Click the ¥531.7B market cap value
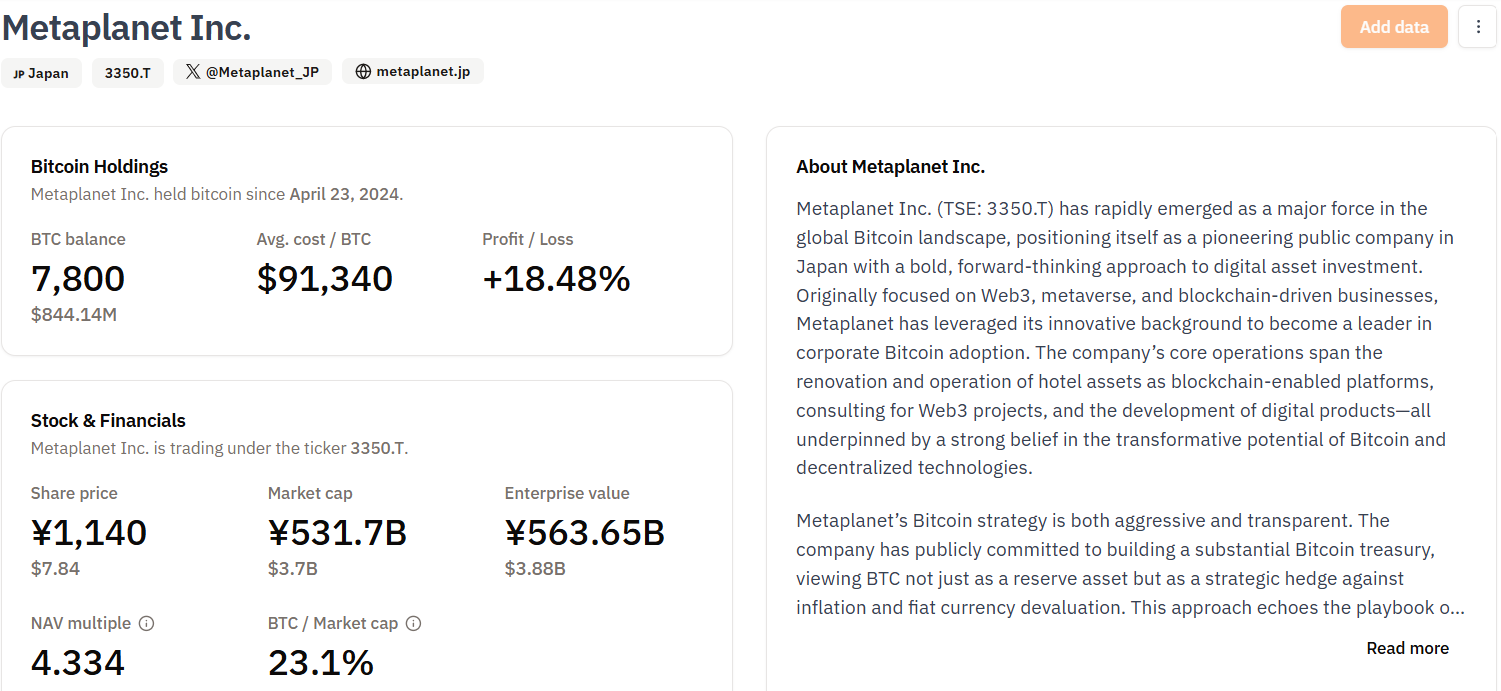Screen dimensions: 1501x691 [337, 532]
